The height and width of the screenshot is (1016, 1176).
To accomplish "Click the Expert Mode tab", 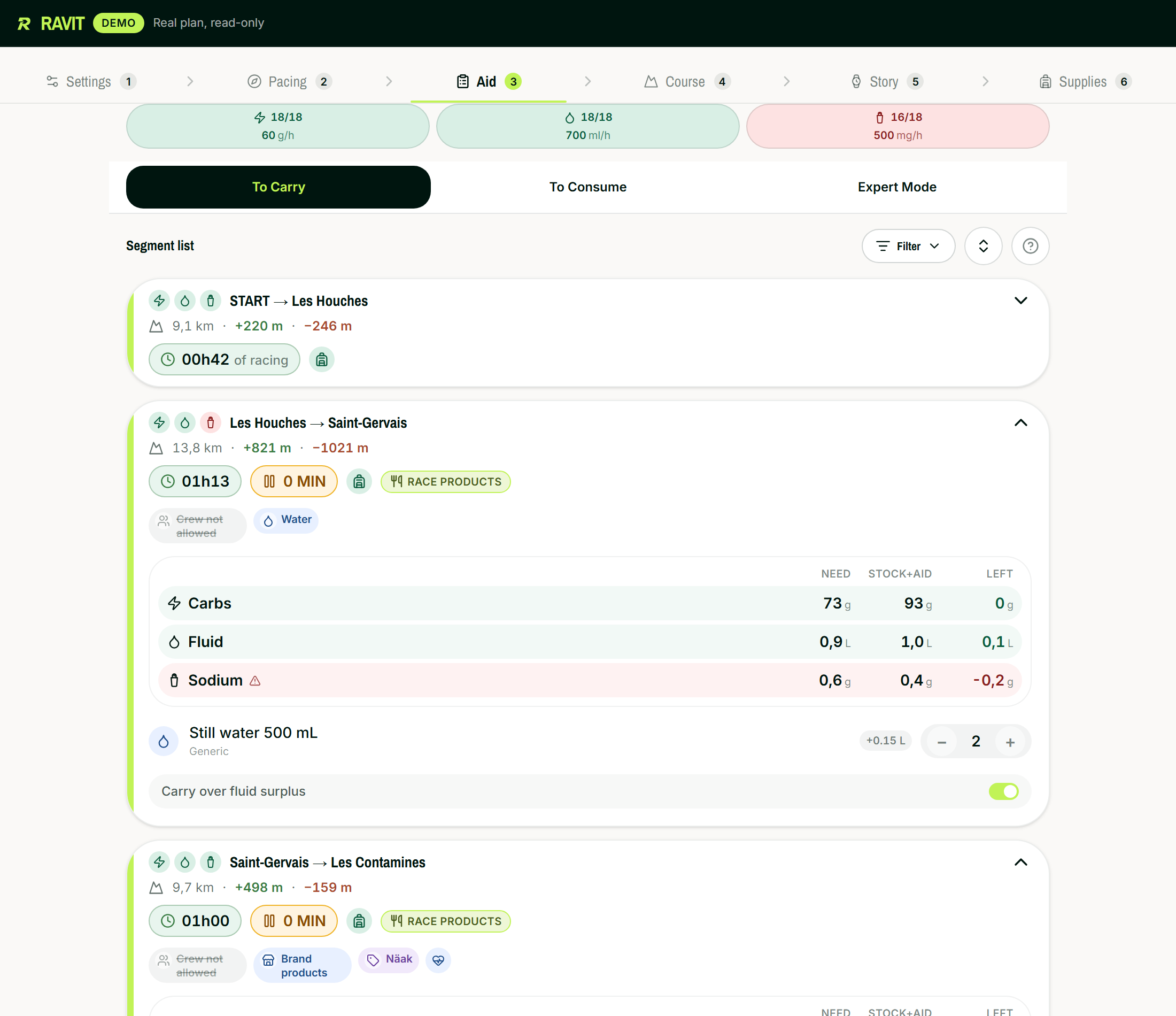I will click(897, 187).
